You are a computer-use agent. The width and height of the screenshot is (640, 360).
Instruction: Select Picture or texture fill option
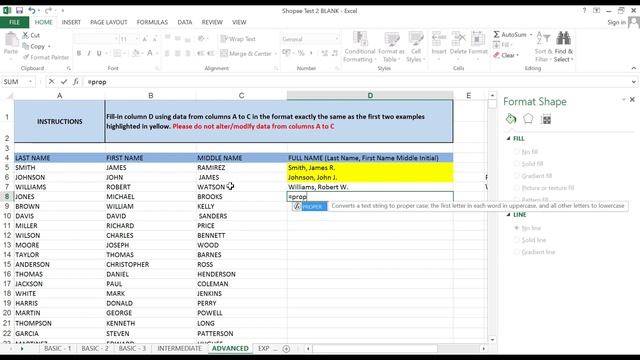516,188
